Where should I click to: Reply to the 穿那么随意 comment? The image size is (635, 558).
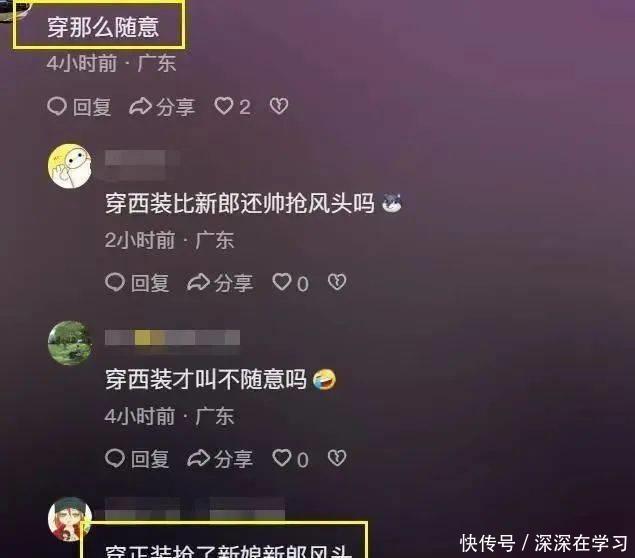click(x=79, y=107)
